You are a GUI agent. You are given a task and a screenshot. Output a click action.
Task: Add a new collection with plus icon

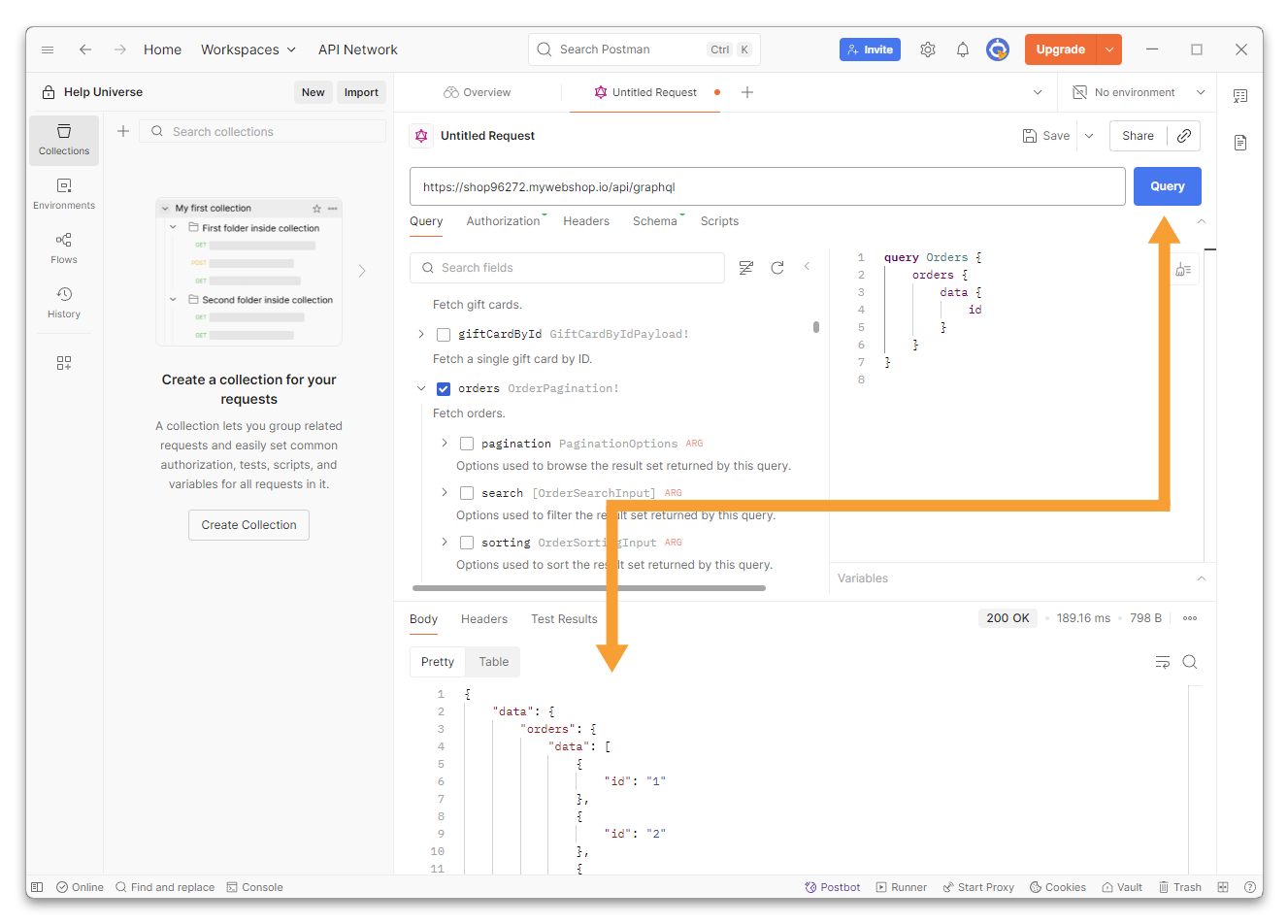pos(123,131)
